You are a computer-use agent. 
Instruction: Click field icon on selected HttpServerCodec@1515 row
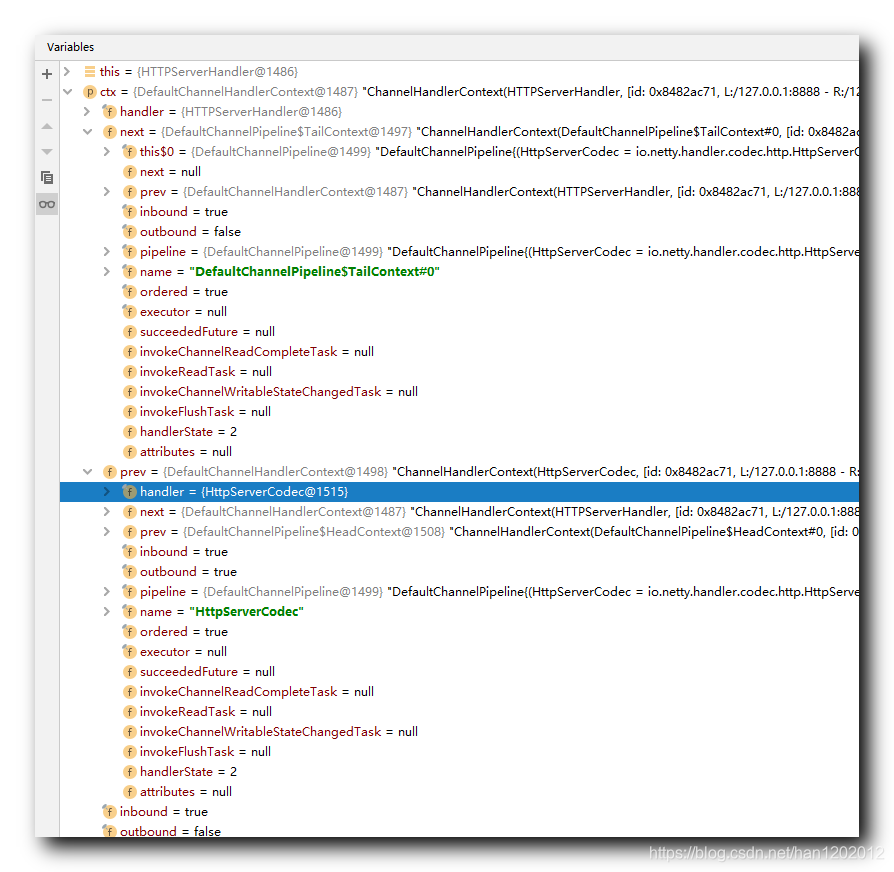[129, 491]
